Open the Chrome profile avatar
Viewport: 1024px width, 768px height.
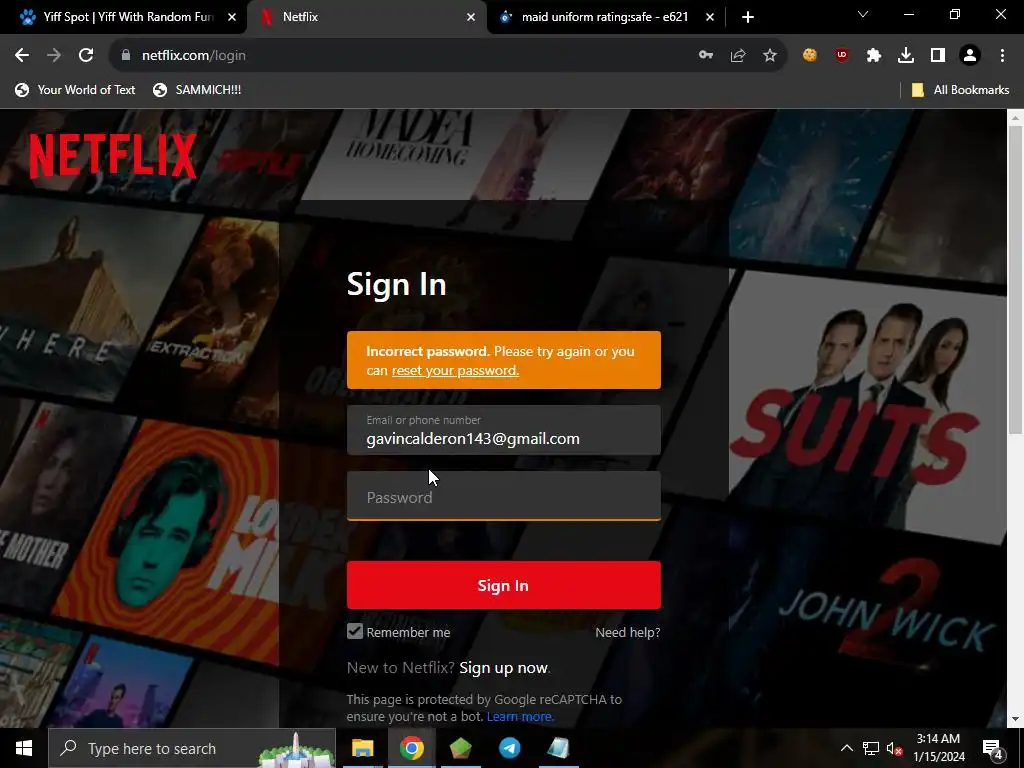(x=970, y=56)
